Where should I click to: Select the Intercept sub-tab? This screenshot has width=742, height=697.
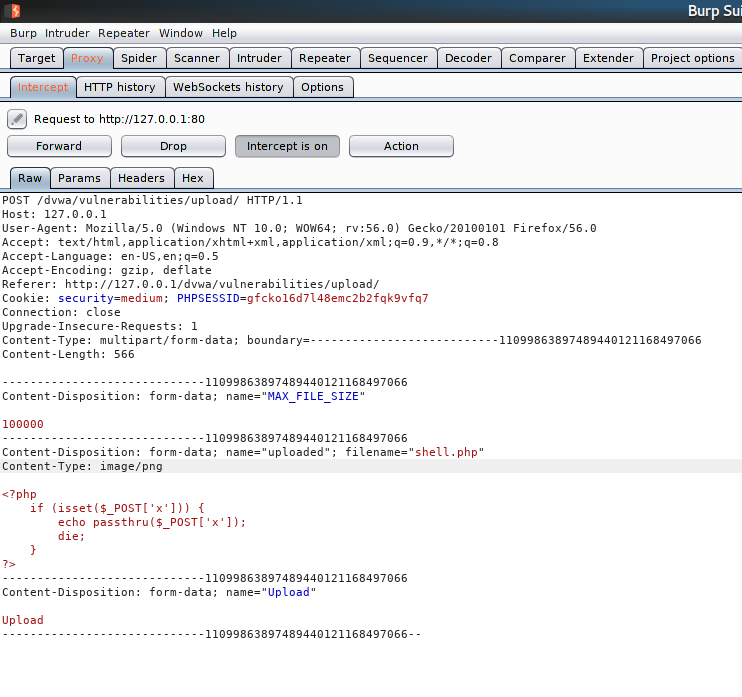point(43,88)
